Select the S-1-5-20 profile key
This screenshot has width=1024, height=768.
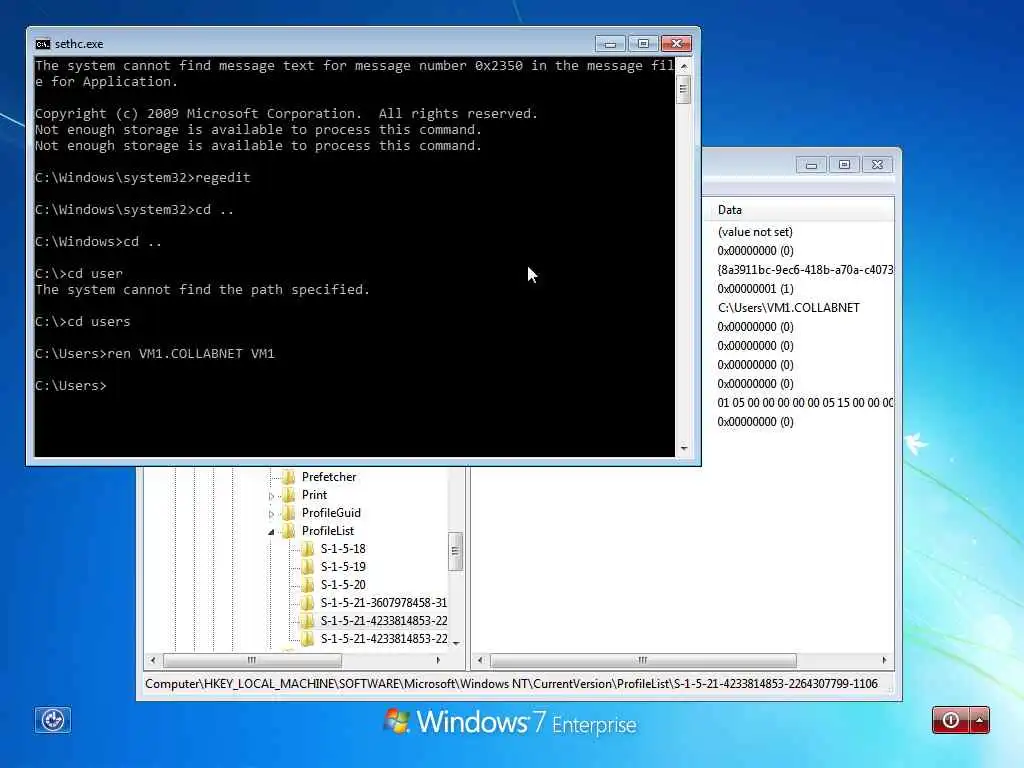coord(343,584)
